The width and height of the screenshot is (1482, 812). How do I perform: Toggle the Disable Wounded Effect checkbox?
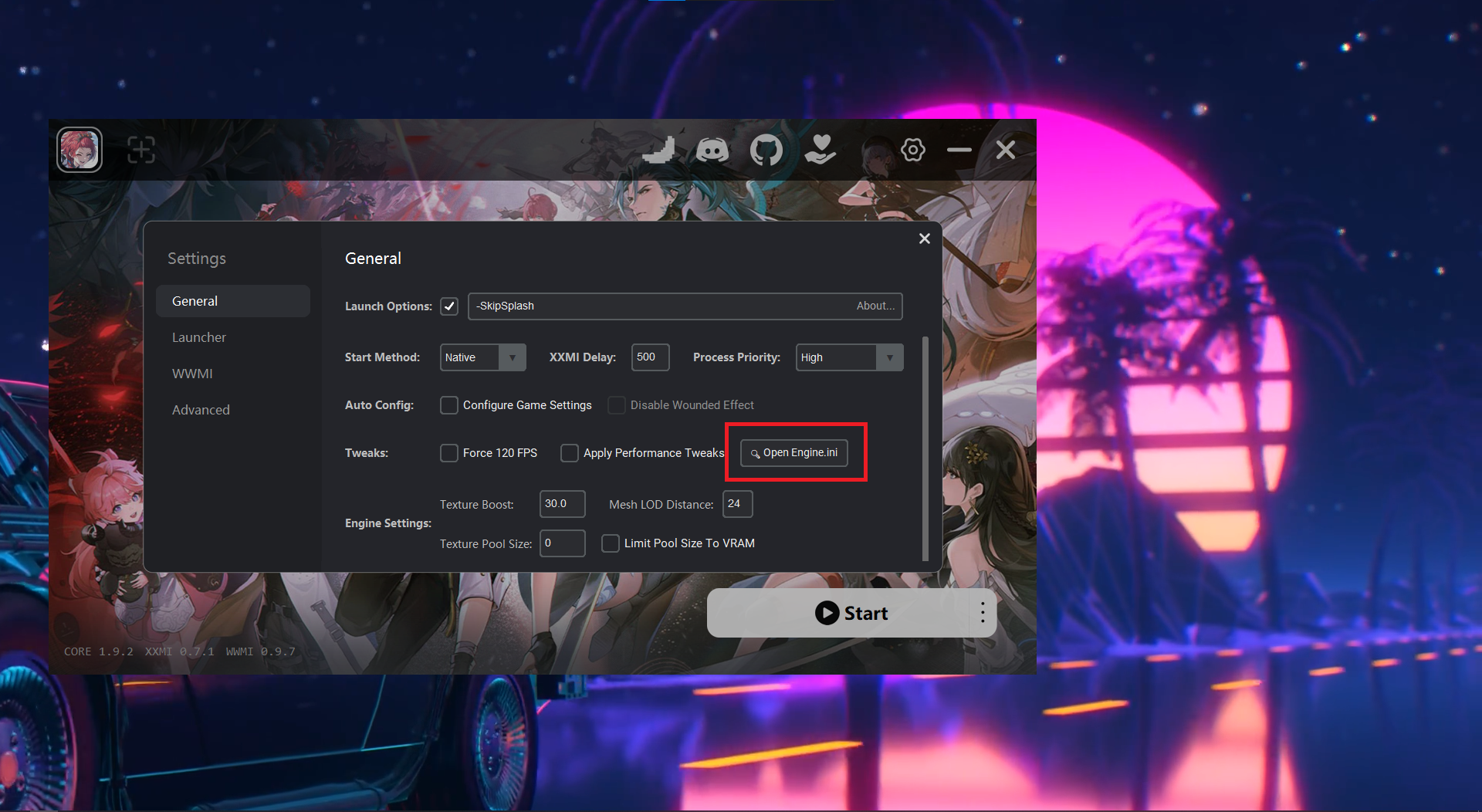point(617,405)
